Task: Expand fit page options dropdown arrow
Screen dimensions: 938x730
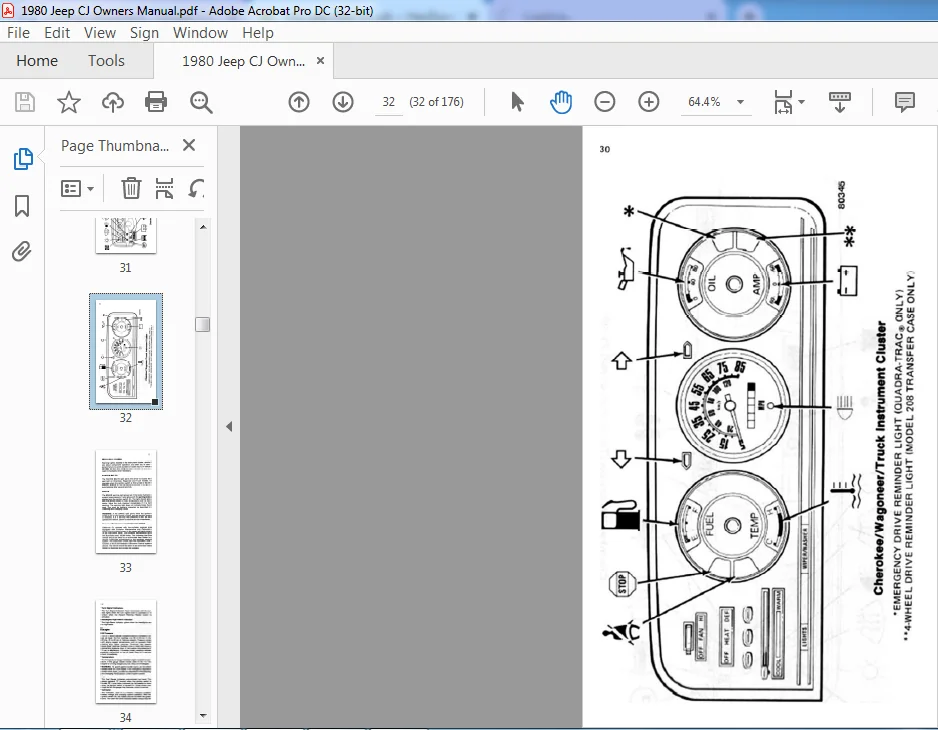Action: [x=802, y=102]
